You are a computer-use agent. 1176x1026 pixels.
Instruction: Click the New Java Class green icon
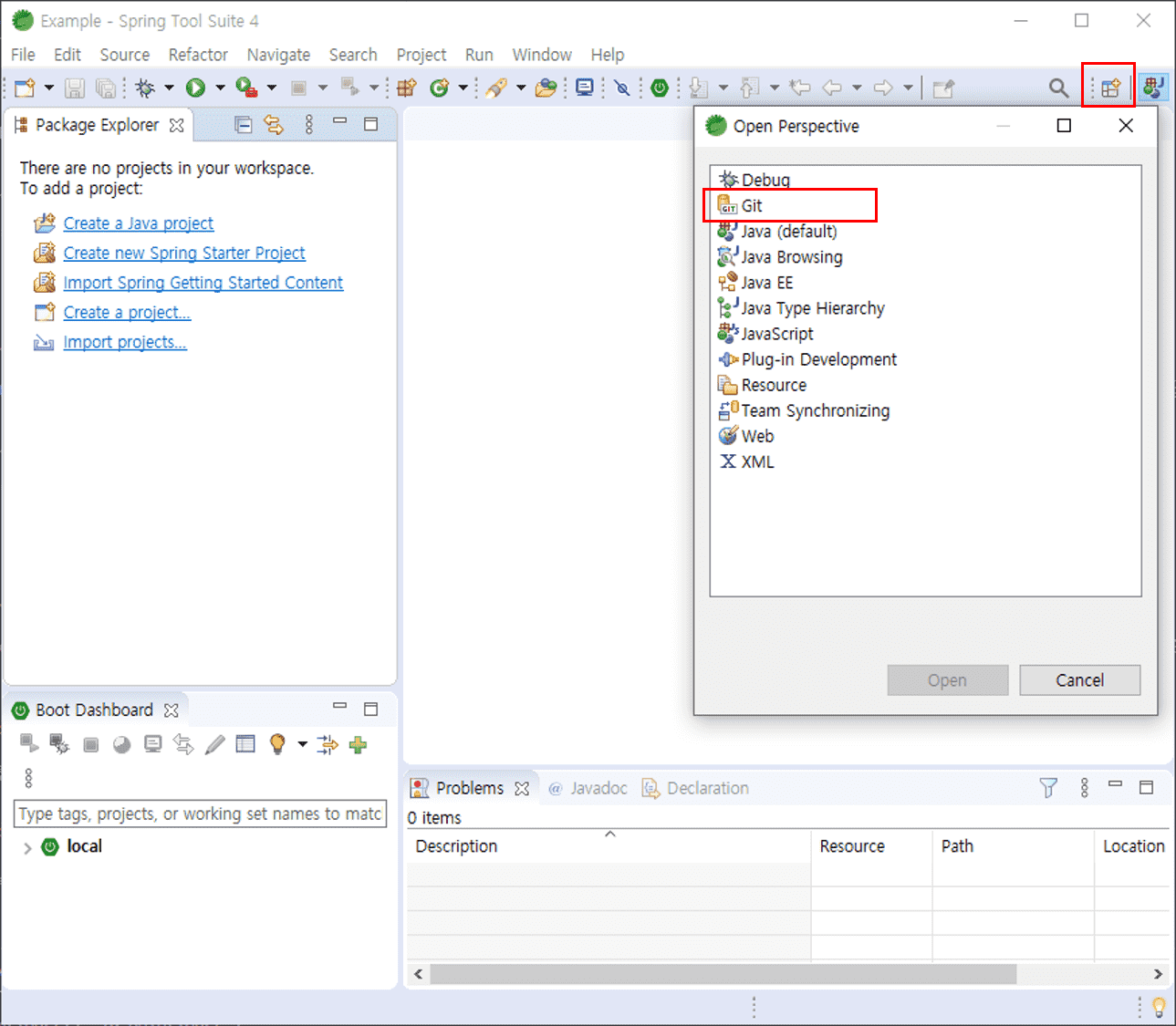(440, 88)
